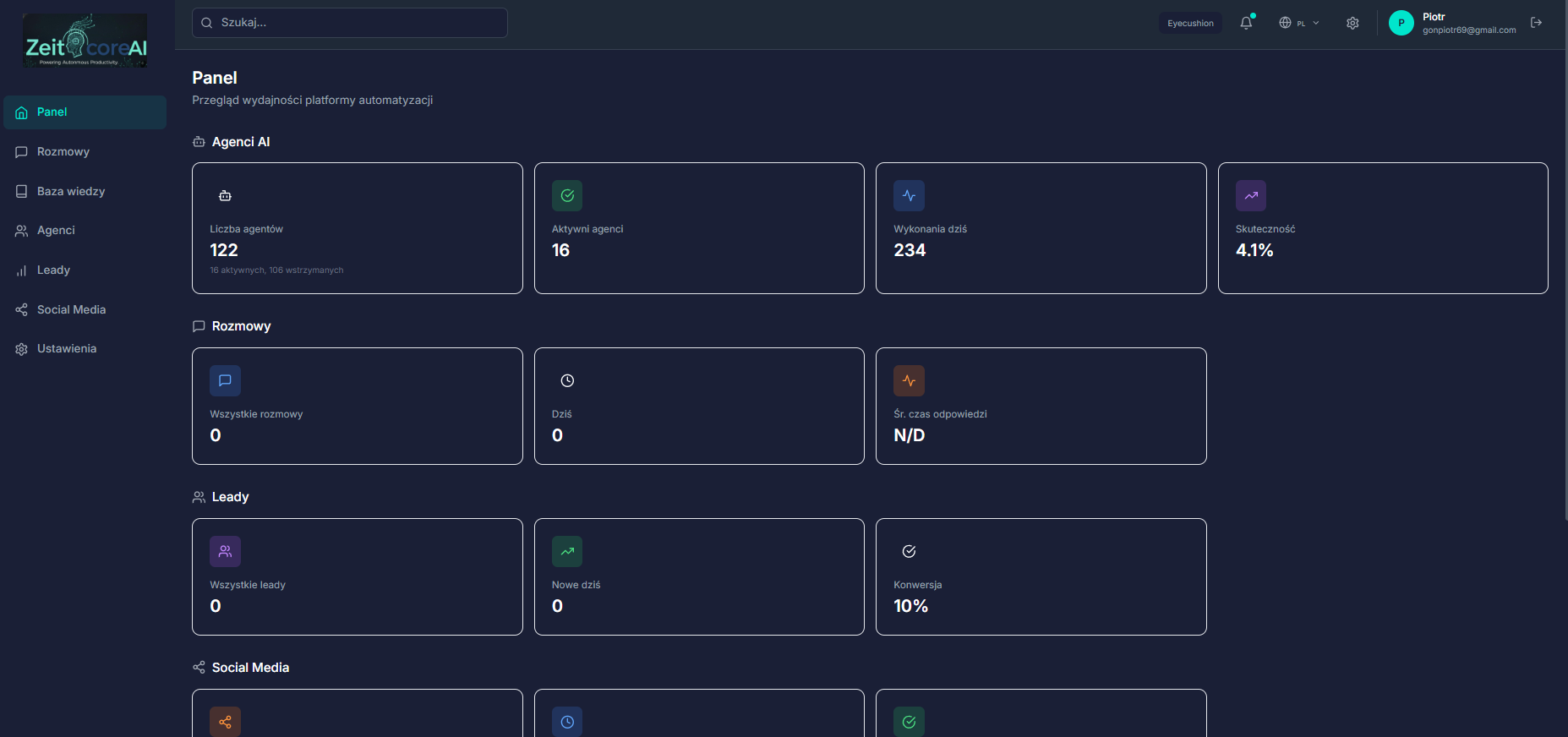
Task: Click the ZeitcoreAI logo
Action: (85, 41)
